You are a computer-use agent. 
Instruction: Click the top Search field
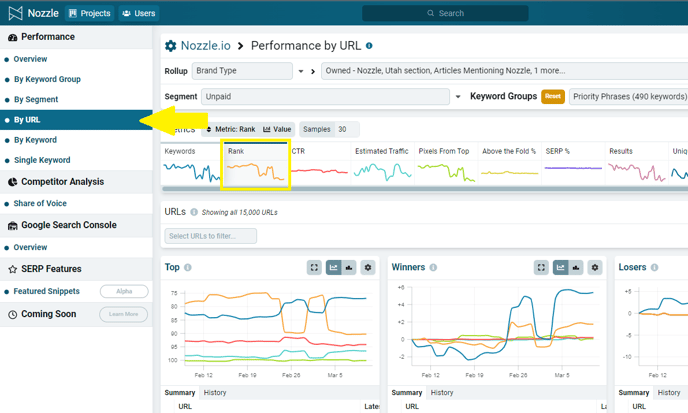(445, 13)
